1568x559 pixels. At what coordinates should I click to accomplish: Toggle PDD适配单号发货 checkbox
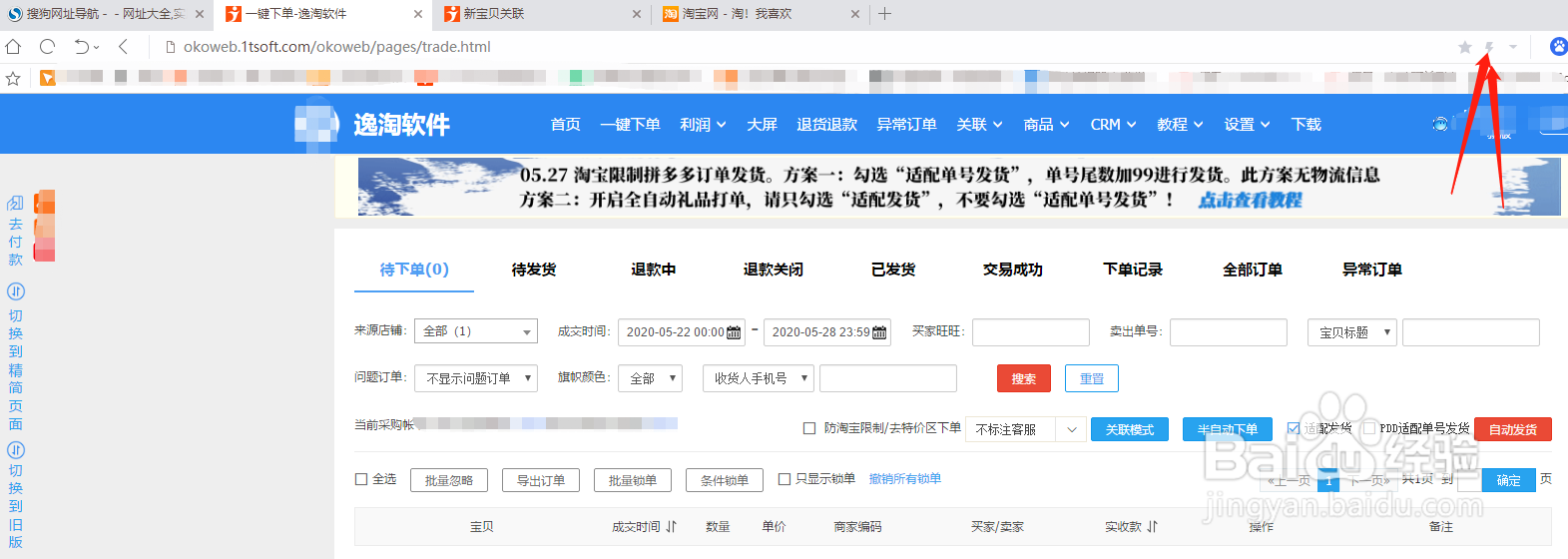pos(1369,428)
